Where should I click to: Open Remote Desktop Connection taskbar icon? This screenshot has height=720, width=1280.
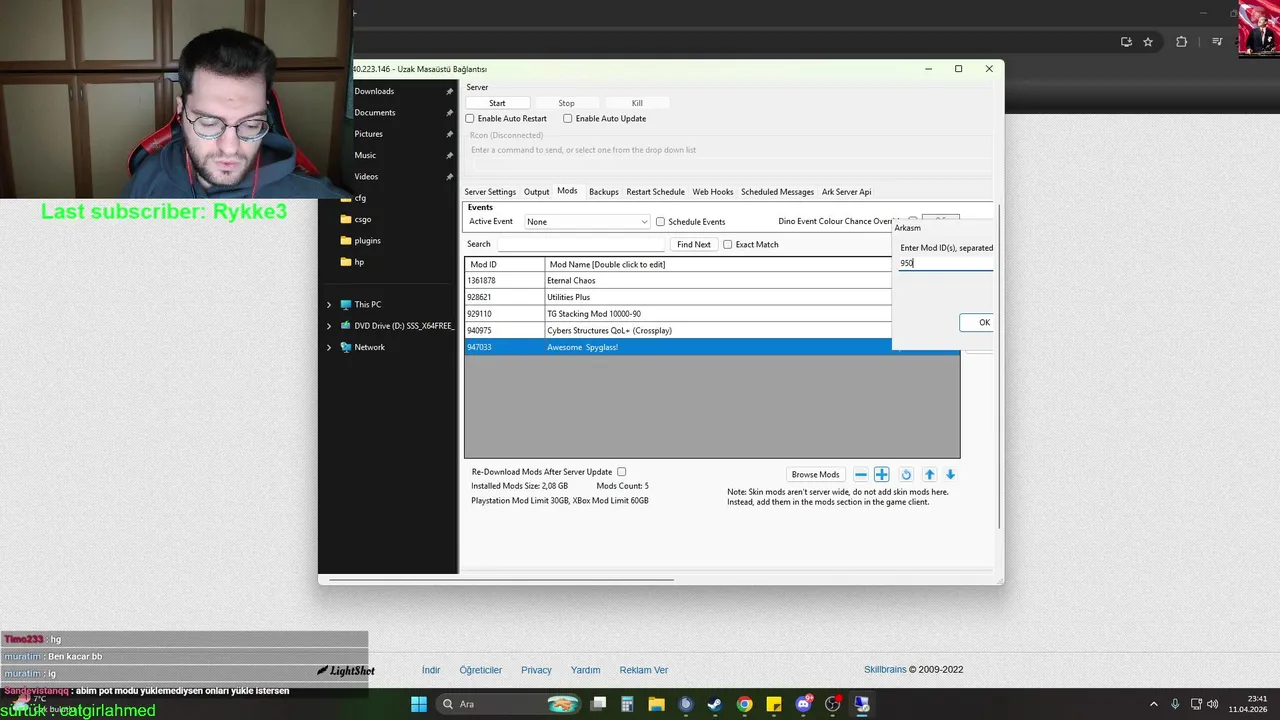(x=862, y=704)
